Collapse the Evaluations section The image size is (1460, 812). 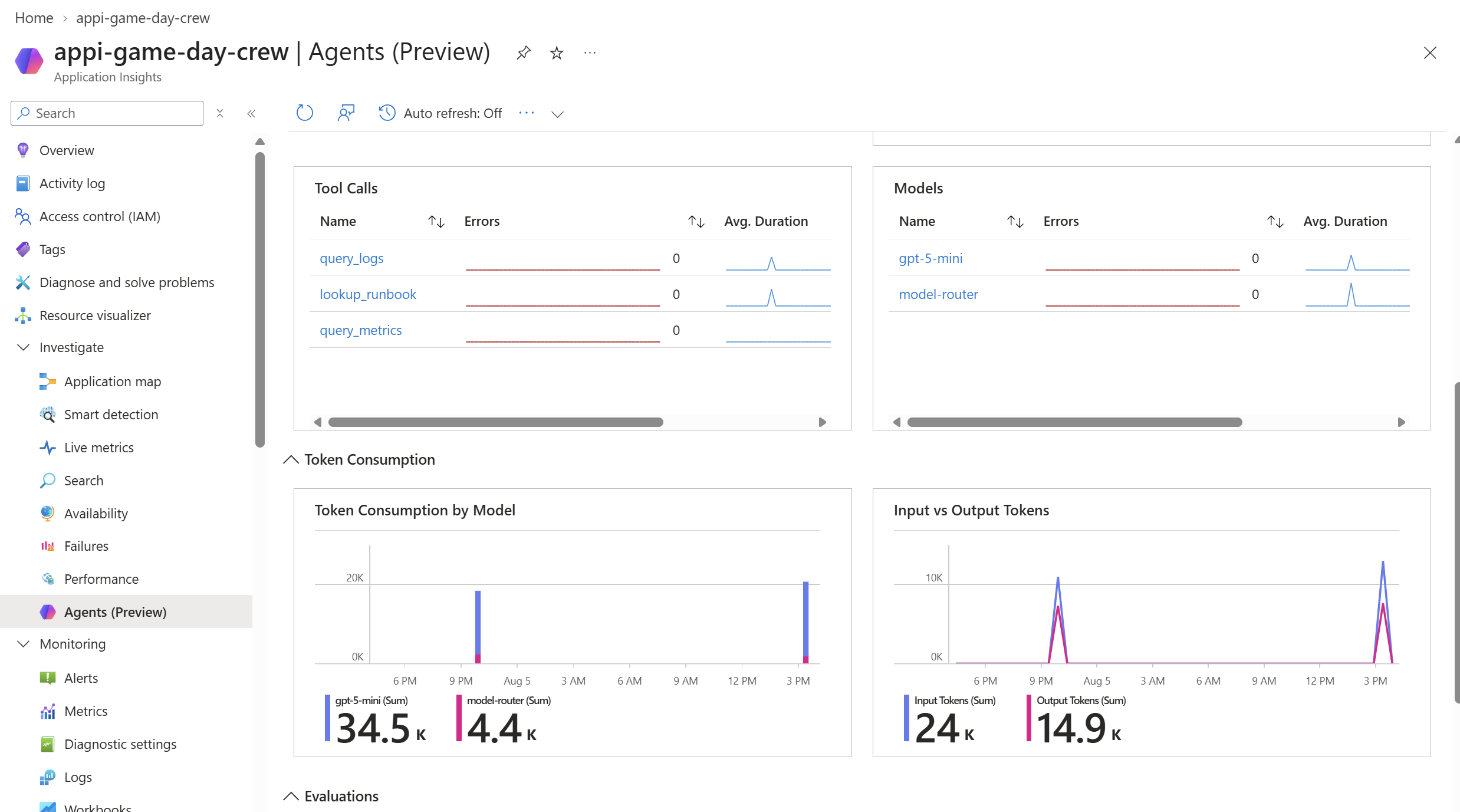291,796
